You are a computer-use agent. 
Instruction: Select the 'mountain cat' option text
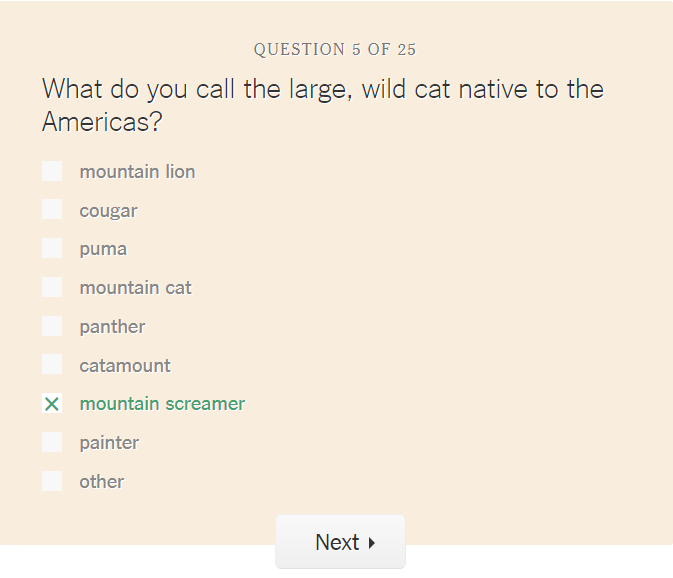click(x=135, y=288)
